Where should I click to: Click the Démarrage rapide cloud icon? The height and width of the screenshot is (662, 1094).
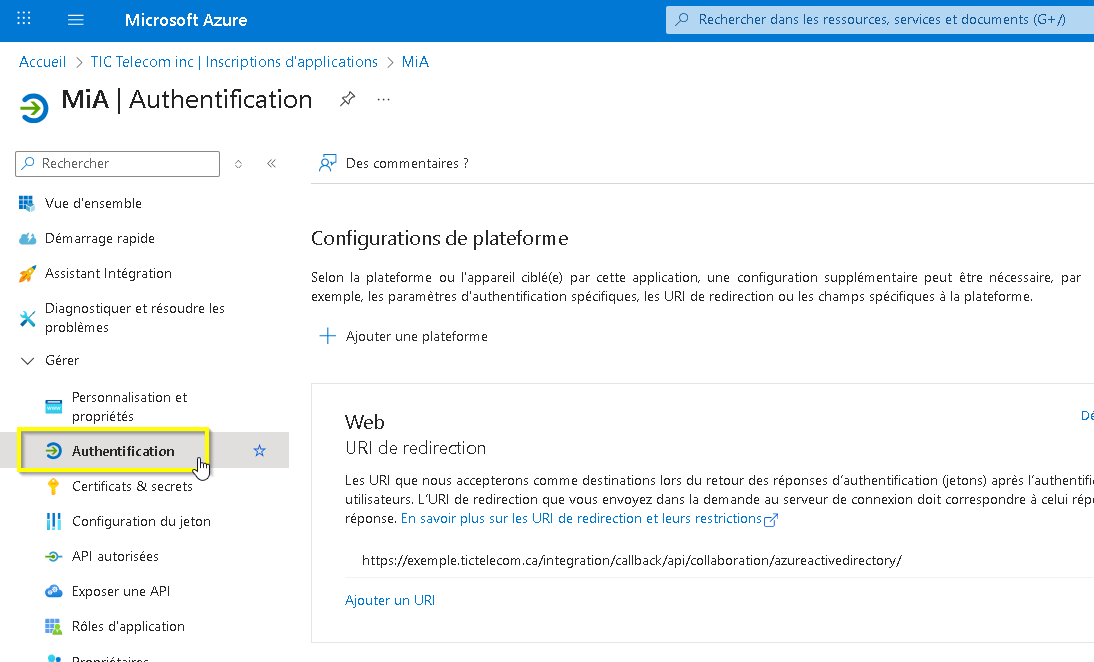click(x=27, y=239)
